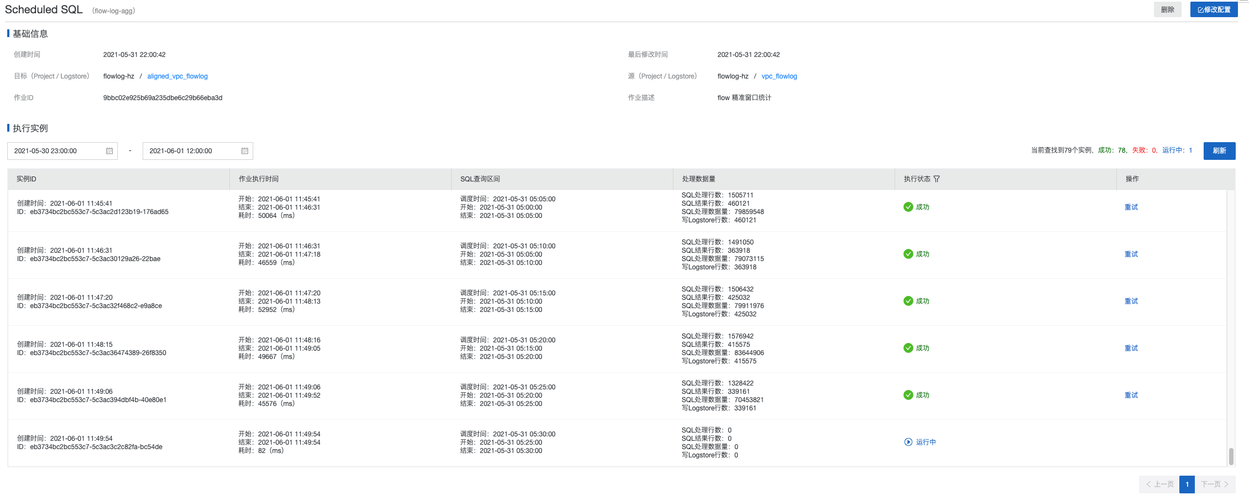Click the 运行中 status text
The height and width of the screenshot is (500, 1249).
tap(926, 442)
